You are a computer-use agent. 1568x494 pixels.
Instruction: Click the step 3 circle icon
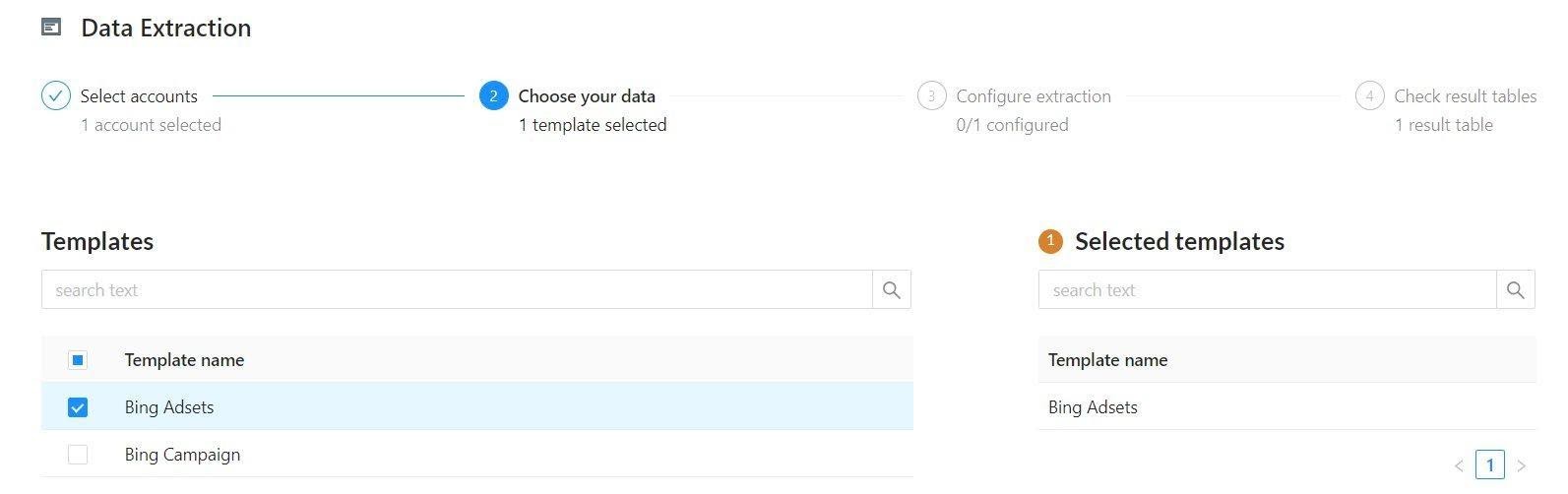coord(931,95)
